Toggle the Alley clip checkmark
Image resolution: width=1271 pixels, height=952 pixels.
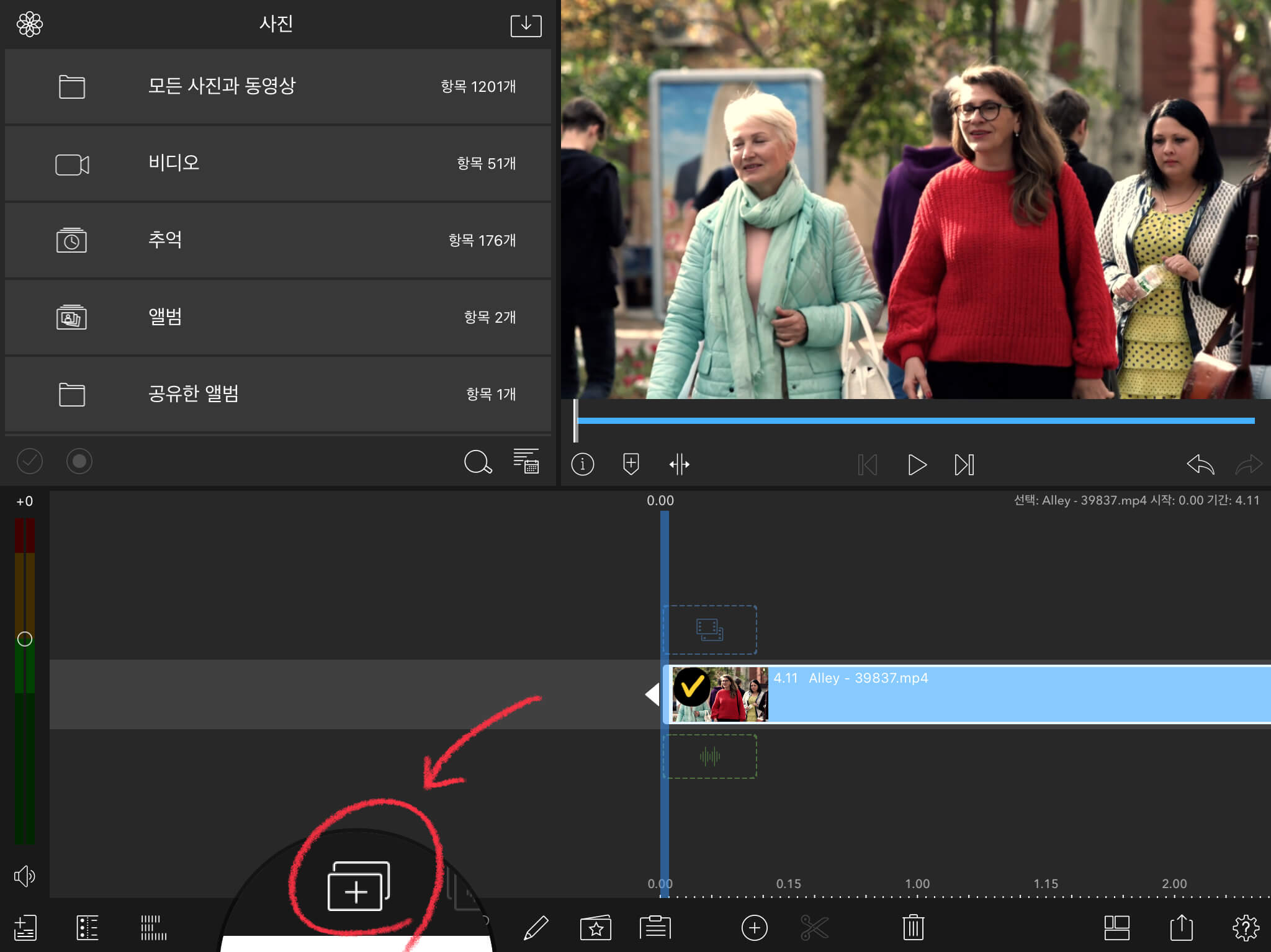pyautogui.click(x=692, y=686)
